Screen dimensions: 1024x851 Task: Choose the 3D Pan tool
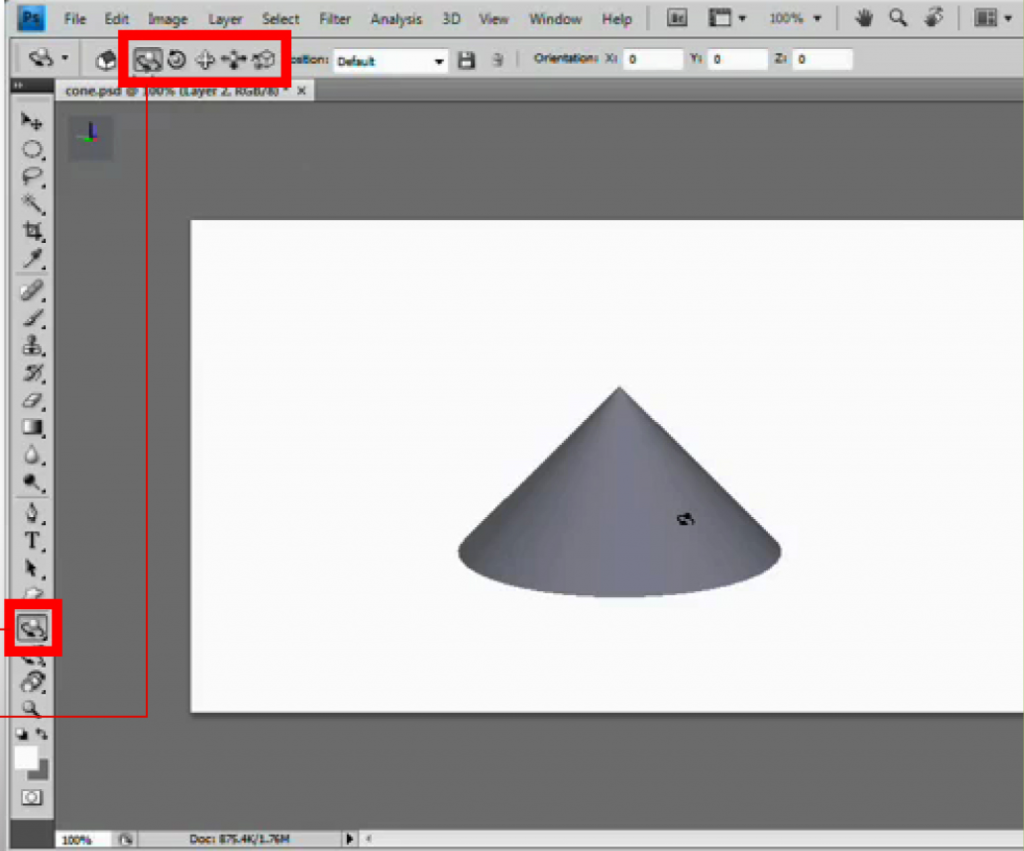tap(204, 60)
